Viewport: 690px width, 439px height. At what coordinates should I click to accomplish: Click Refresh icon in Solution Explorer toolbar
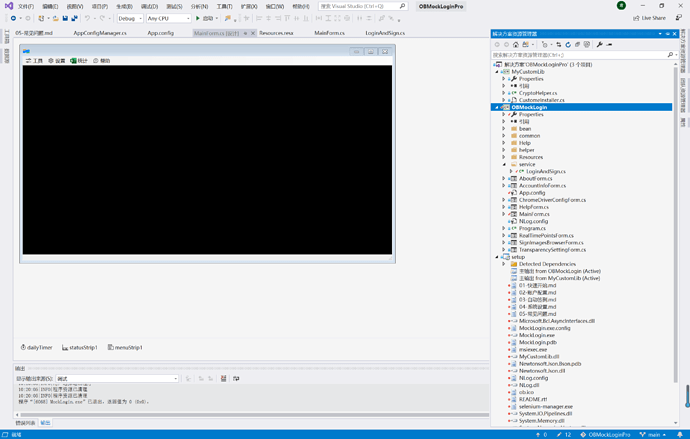tap(568, 44)
